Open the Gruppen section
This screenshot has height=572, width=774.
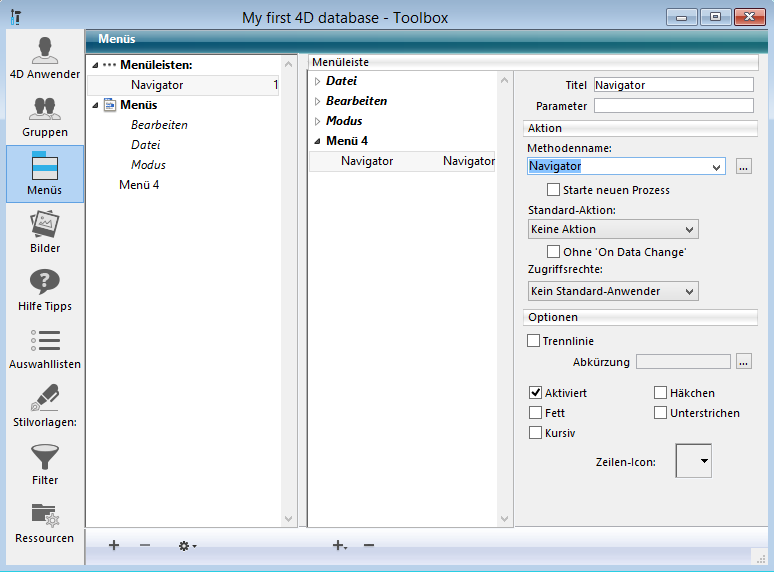coord(44,115)
